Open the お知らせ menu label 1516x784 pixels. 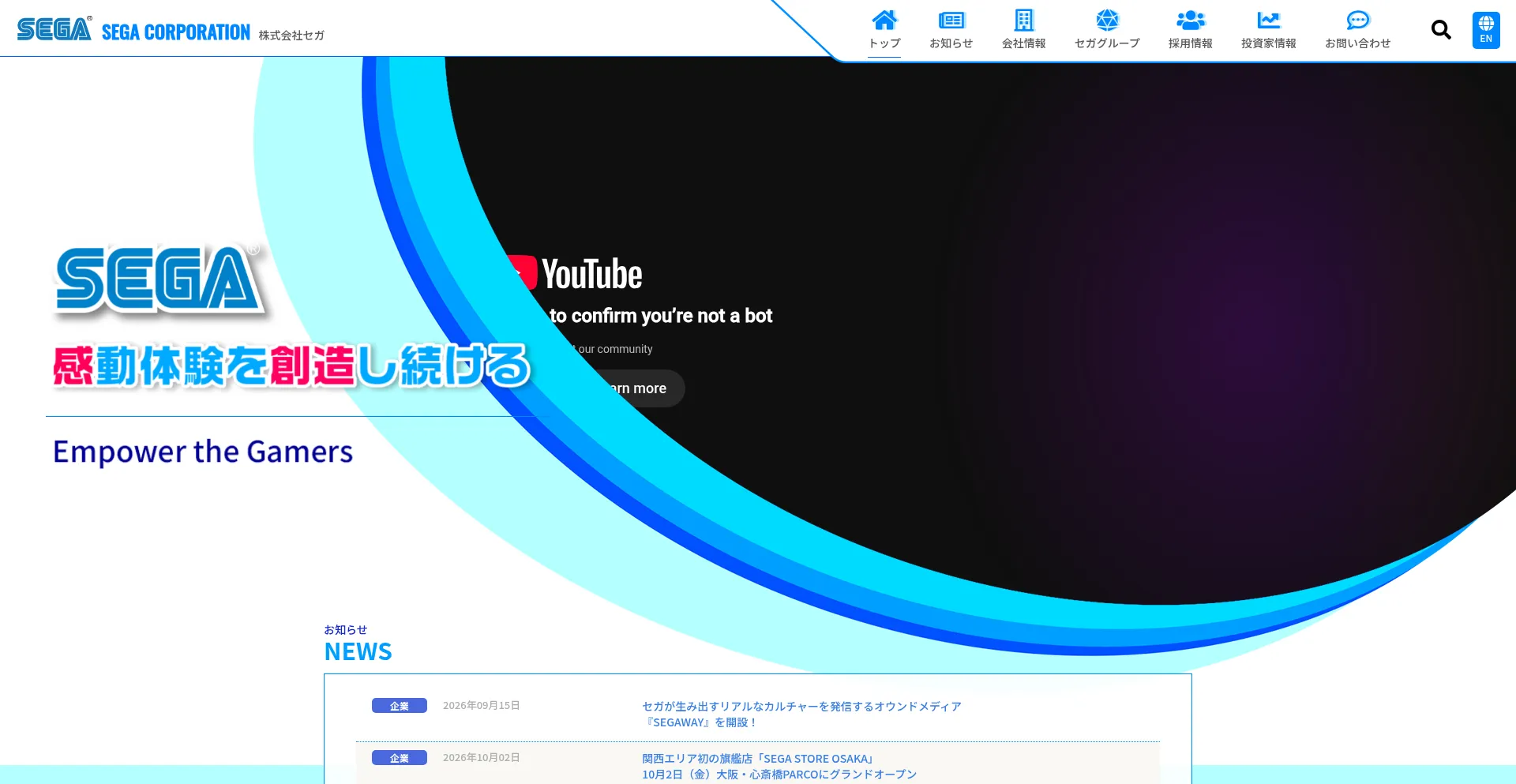pos(951,43)
